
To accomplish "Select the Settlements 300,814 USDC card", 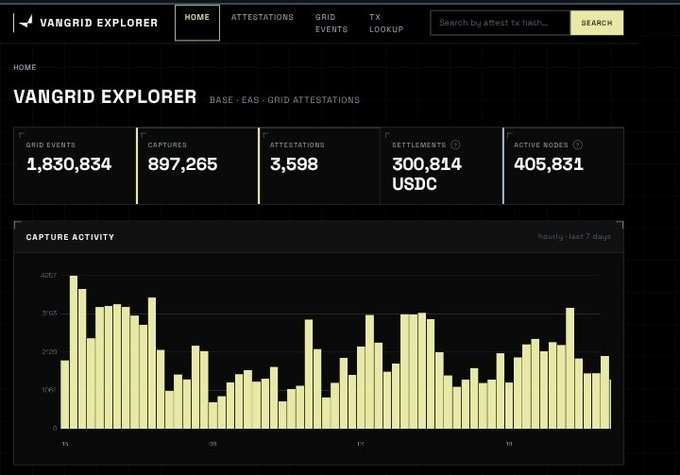I will point(441,166).
